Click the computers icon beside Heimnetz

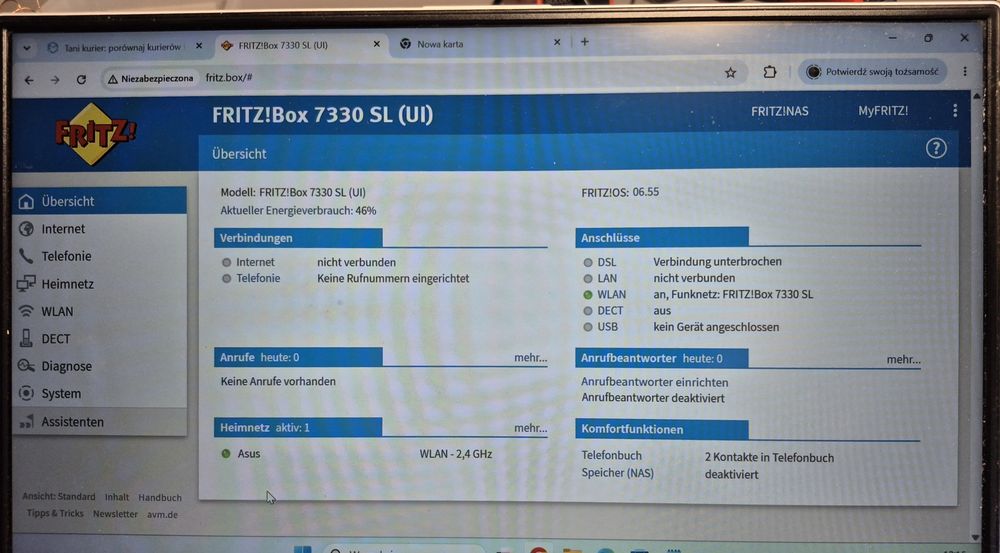pyautogui.click(x=26, y=283)
